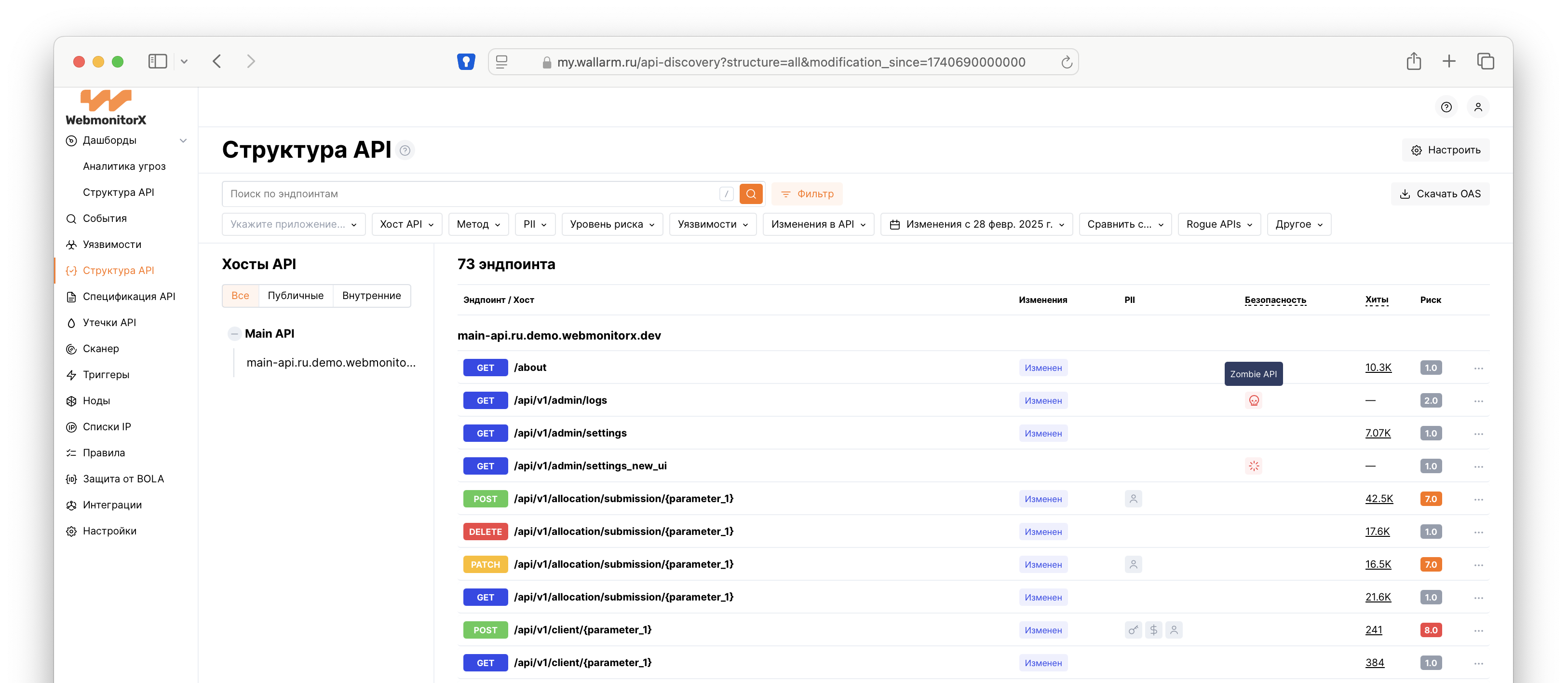Click the 10.3K hits link
The width and height of the screenshot is (1568, 683).
1378,368
